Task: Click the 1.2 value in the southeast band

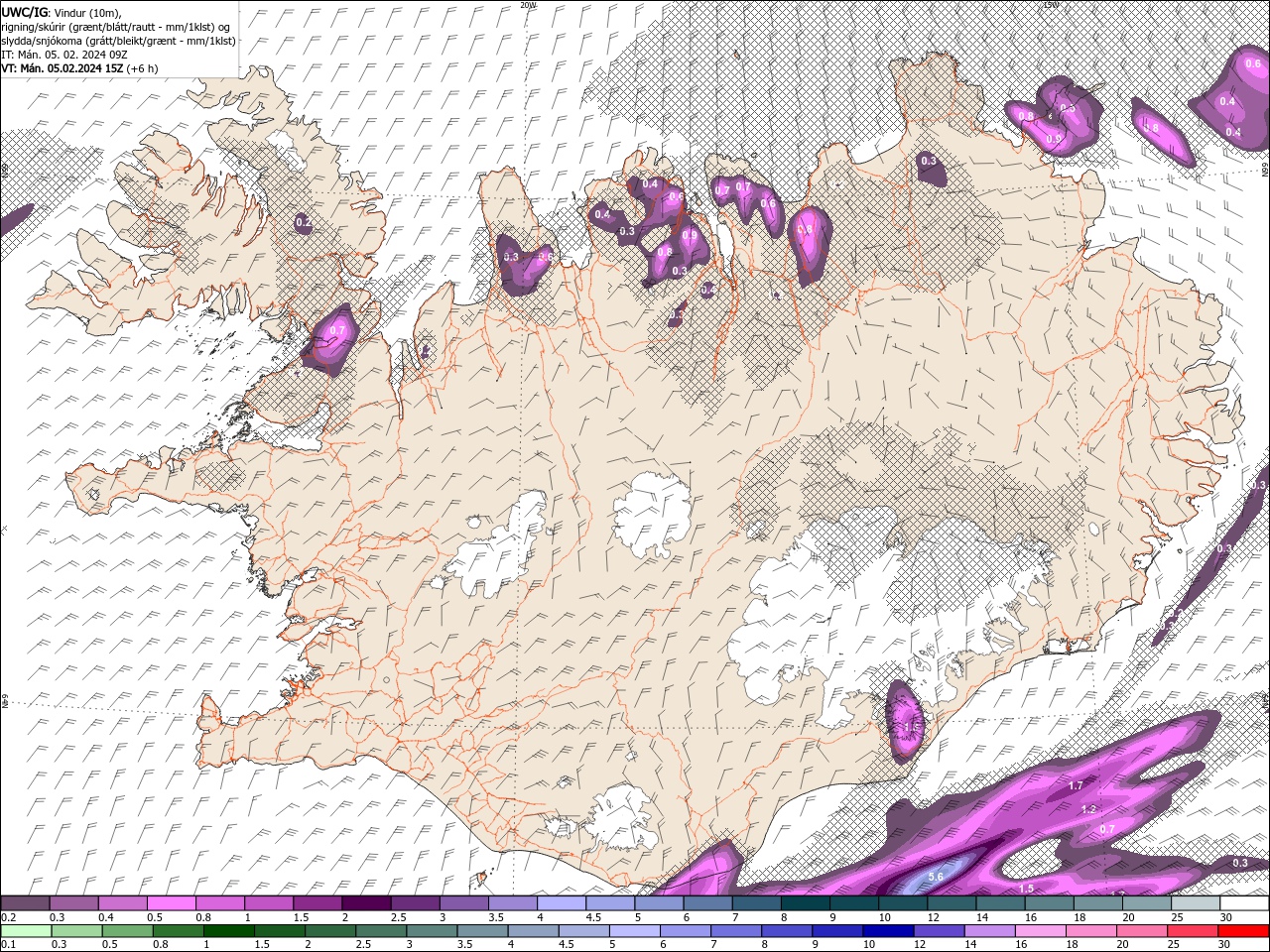Action: [x=1088, y=809]
